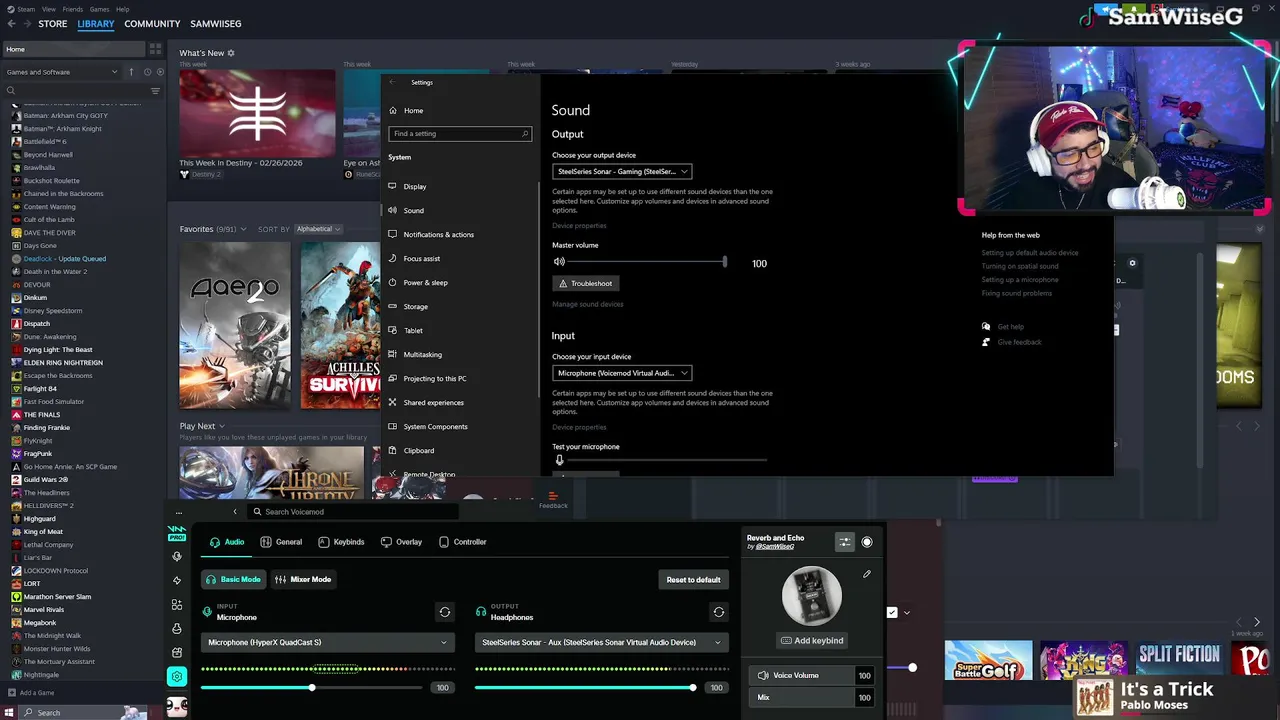Open This Week In Destiny news thumbnail
The width and height of the screenshot is (1280, 720).
pos(258,112)
